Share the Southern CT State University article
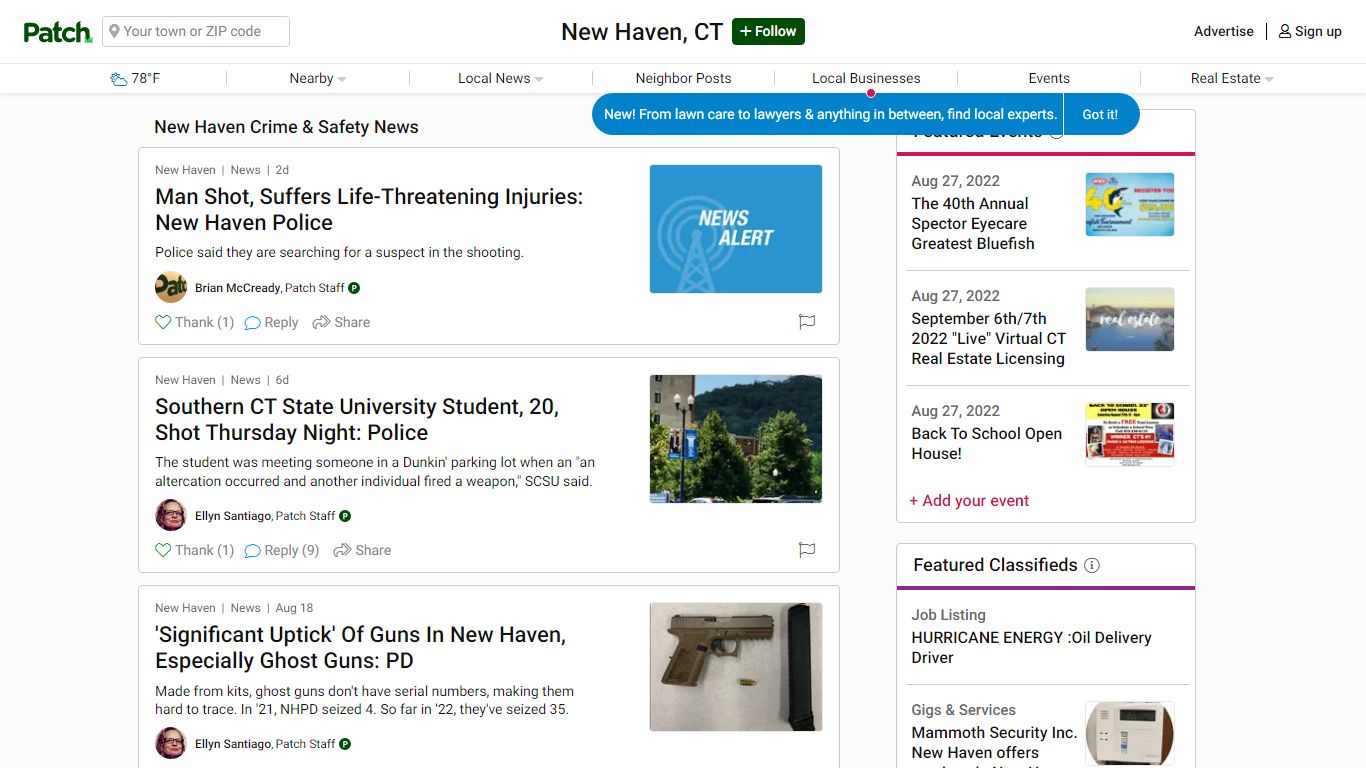Viewport: 1366px width, 768px height. click(362, 550)
